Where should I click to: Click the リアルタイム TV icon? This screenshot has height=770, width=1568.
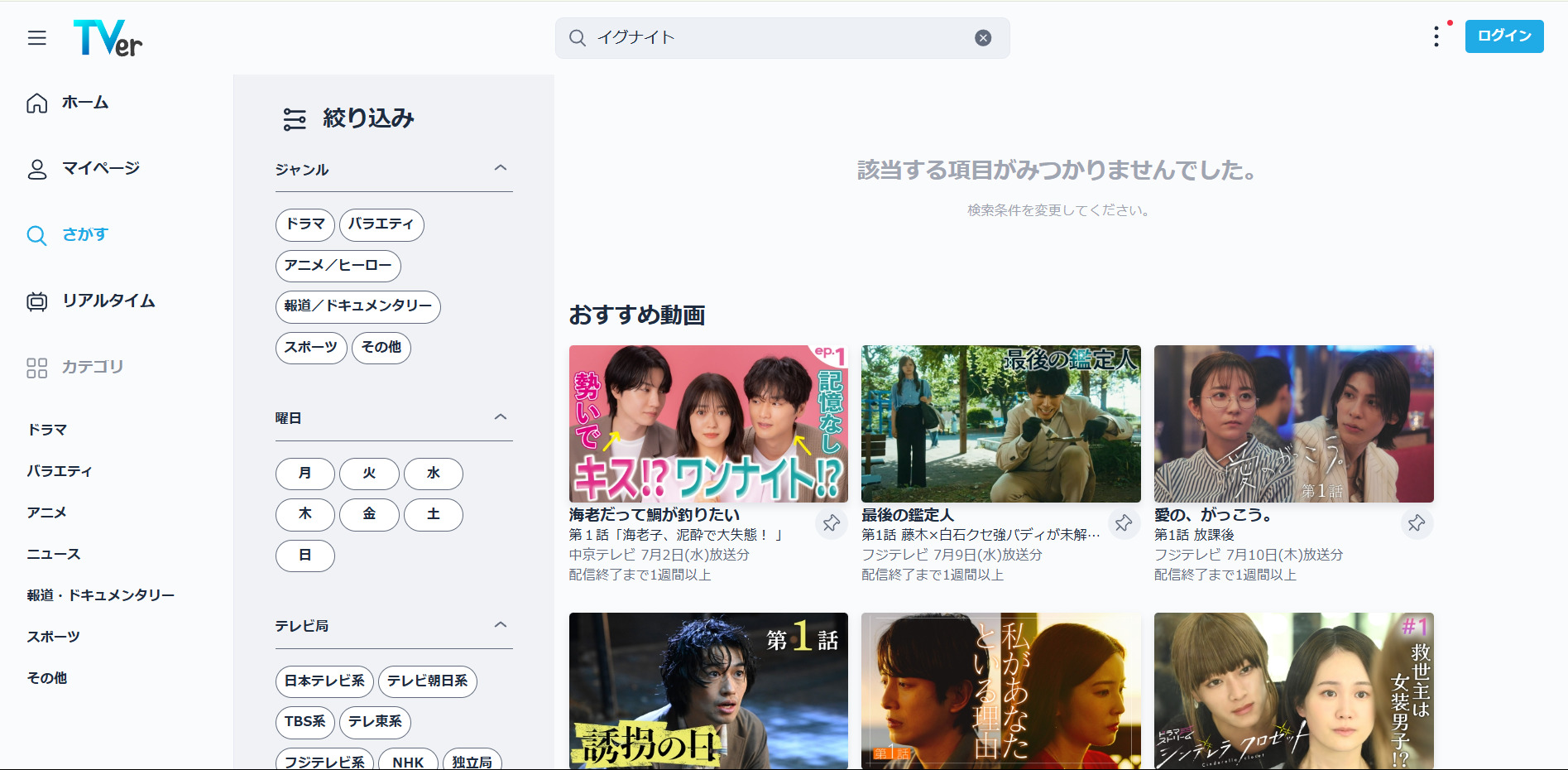tap(37, 301)
